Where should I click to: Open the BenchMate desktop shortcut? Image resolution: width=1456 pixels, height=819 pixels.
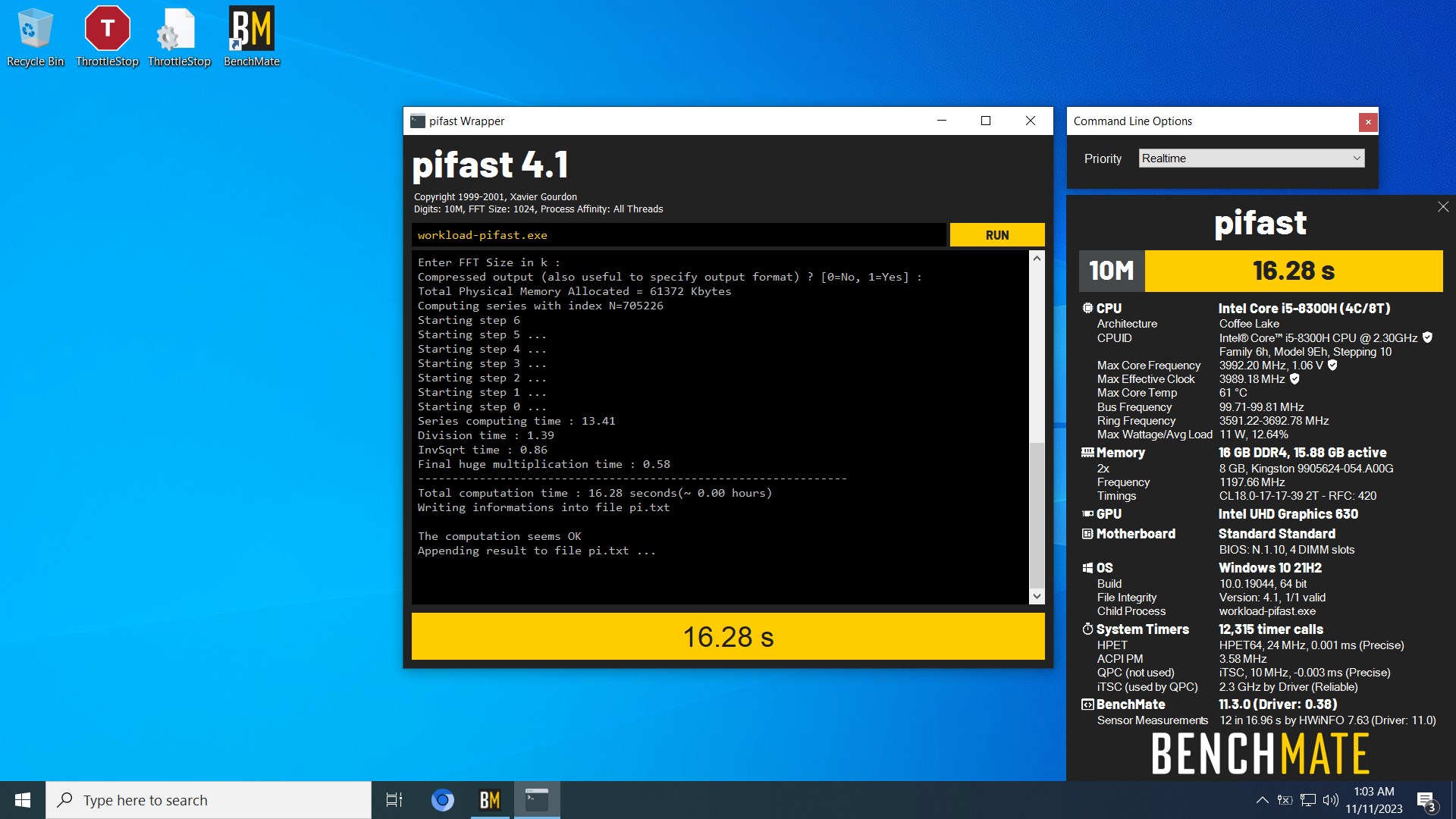pos(252,36)
